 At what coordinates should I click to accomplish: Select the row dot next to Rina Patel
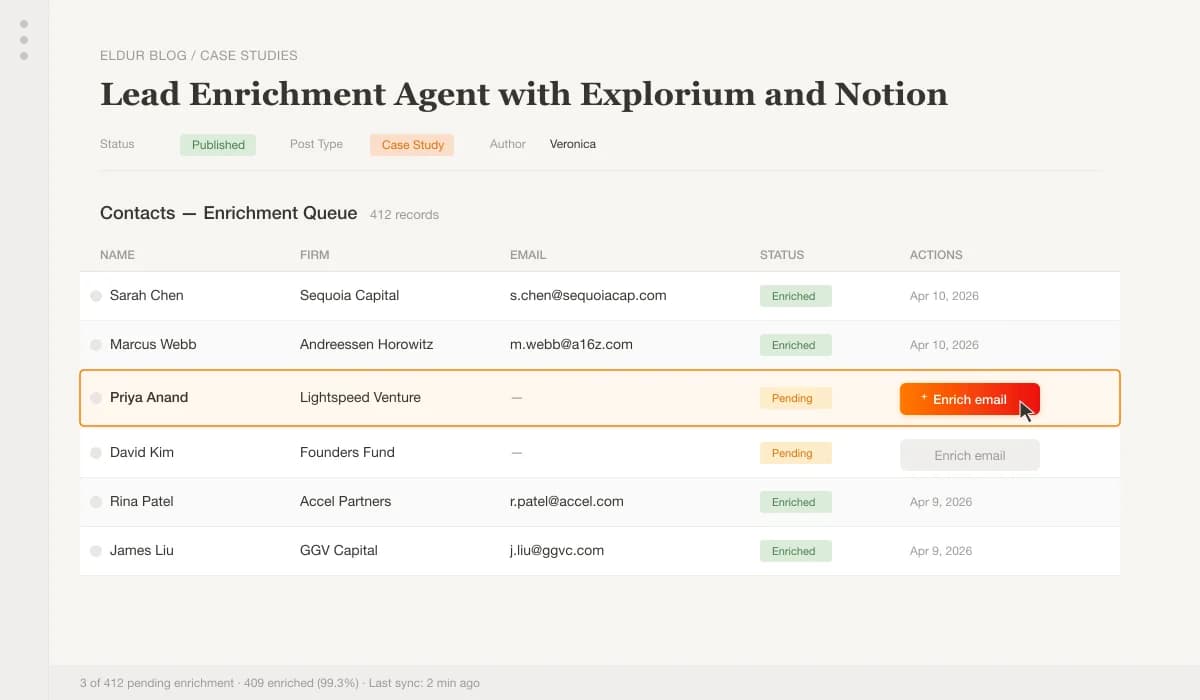coord(96,502)
